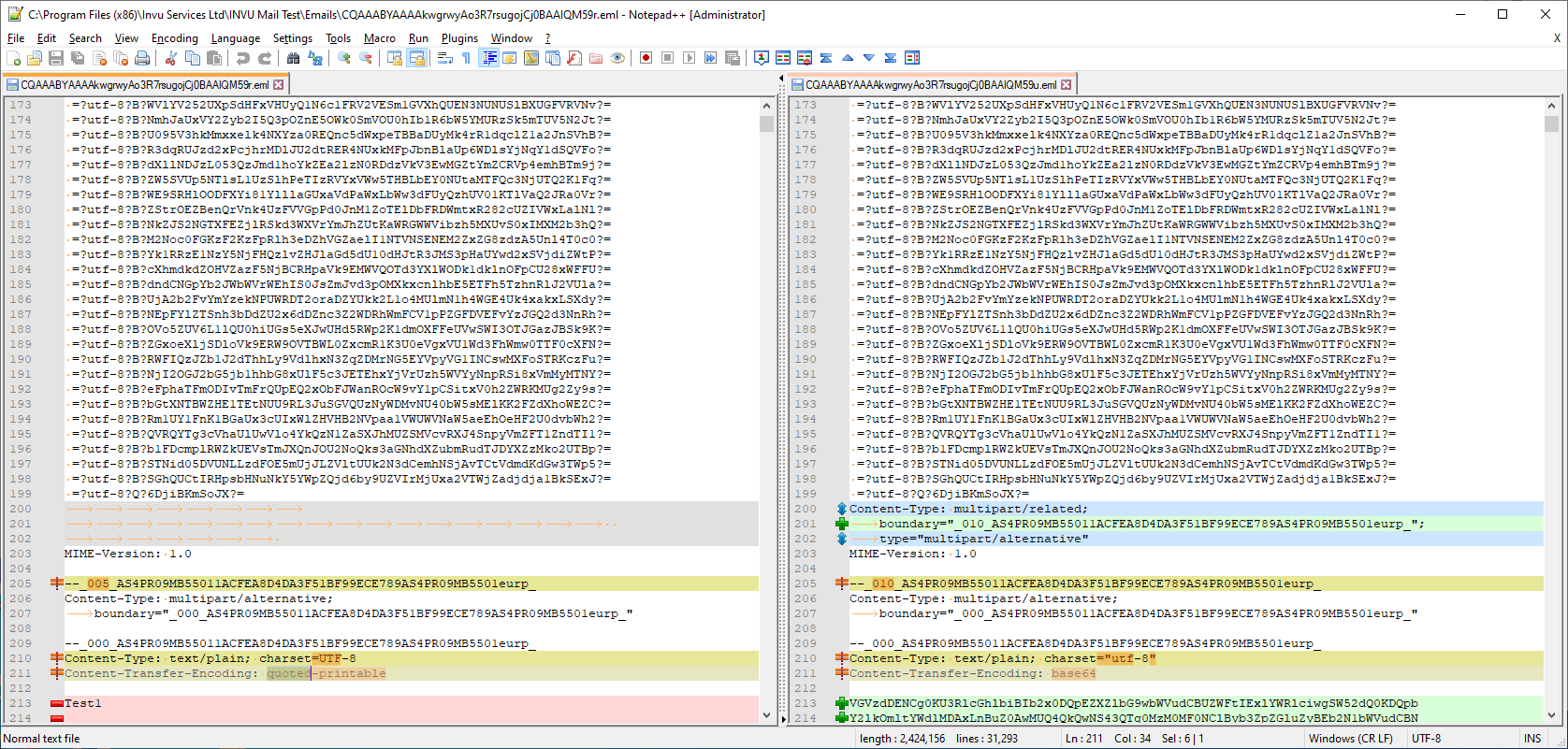Click right pane scrollbar up arrow

pos(1552,106)
